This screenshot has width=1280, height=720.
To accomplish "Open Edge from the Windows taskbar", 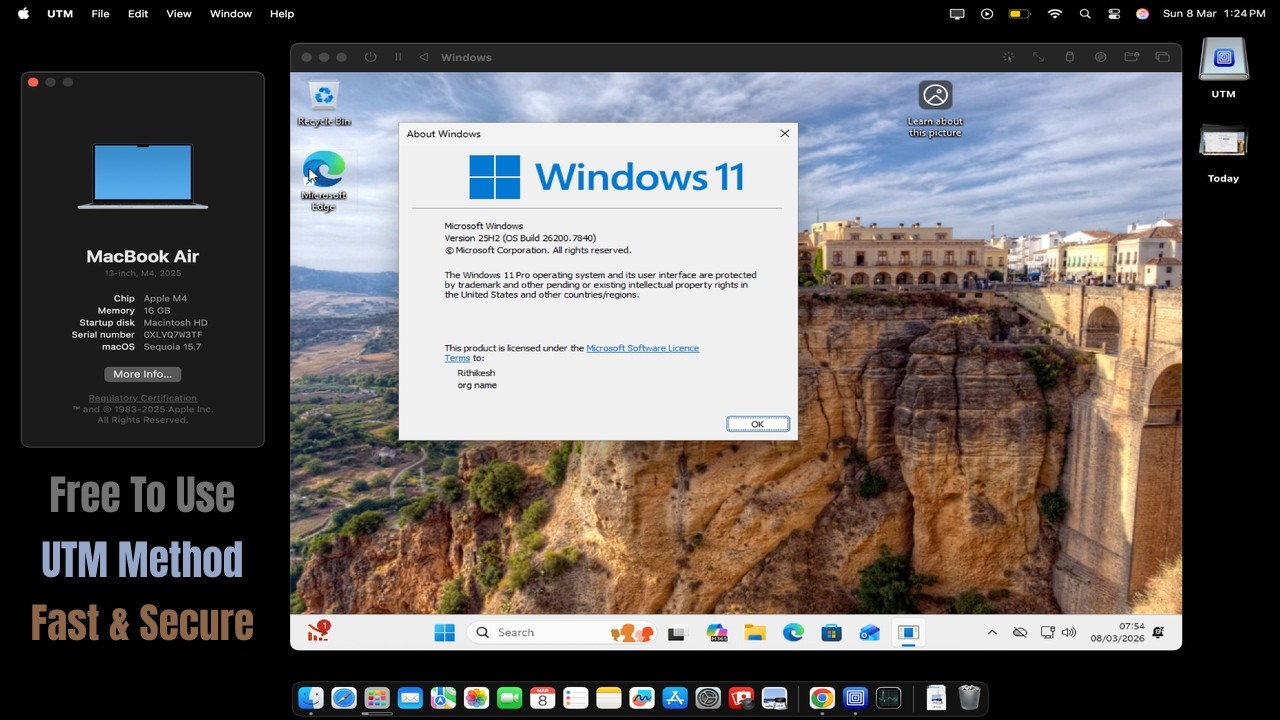I will [793, 632].
